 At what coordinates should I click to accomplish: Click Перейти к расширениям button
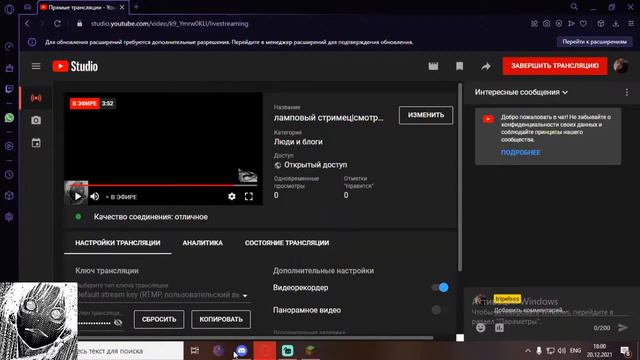pos(594,42)
